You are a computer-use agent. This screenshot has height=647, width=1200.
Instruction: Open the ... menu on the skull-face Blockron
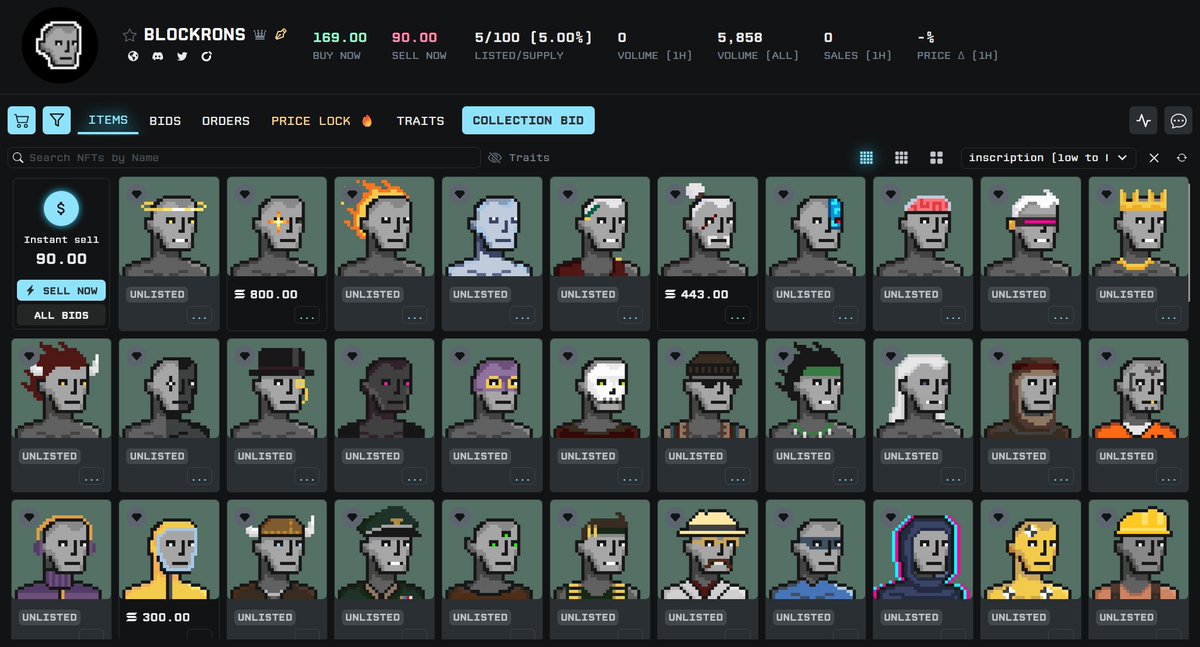click(x=630, y=478)
